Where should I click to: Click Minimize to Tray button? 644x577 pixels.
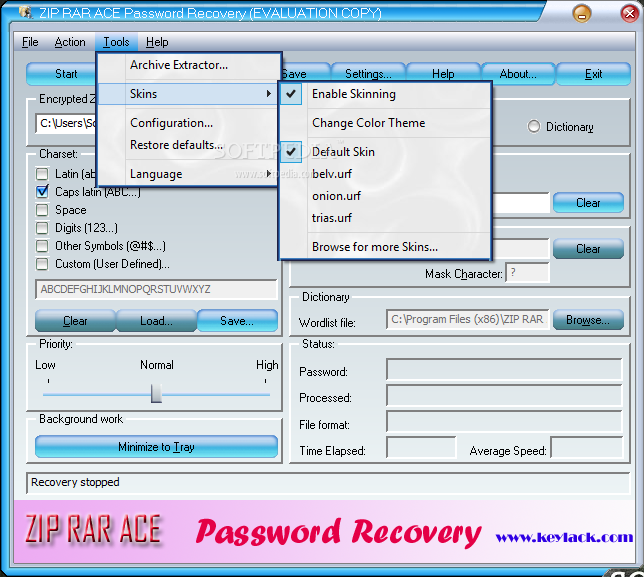pos(156,446)
